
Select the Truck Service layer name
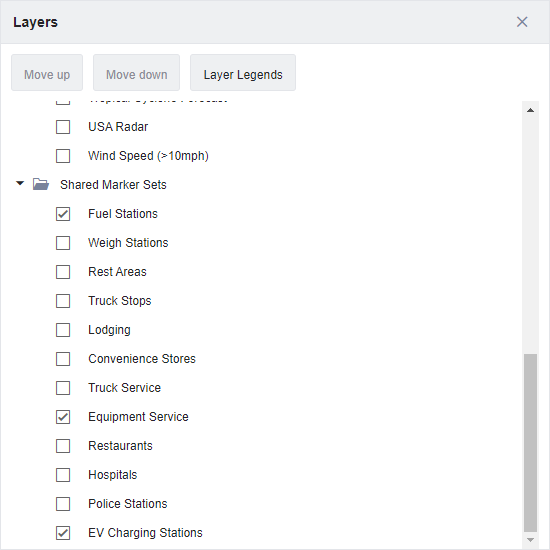click(x=124, y=388)
